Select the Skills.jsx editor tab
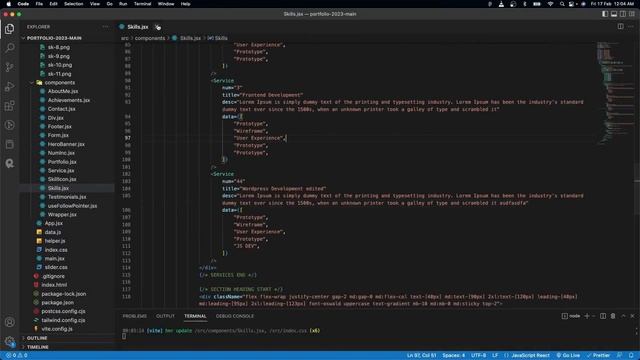Image resolution: width=640 pixels, height=360 pixels. tap(138, 27)
